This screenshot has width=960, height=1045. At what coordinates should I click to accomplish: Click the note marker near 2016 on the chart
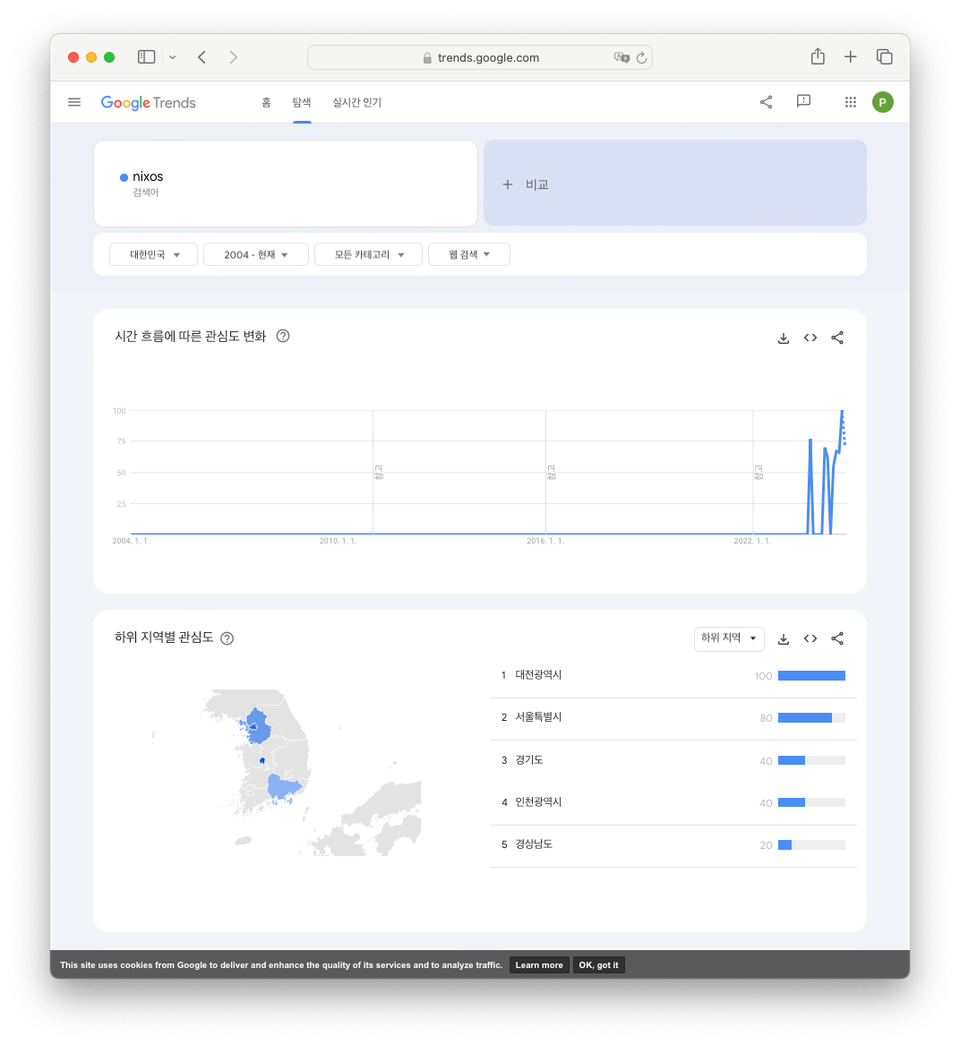point(551,472)
